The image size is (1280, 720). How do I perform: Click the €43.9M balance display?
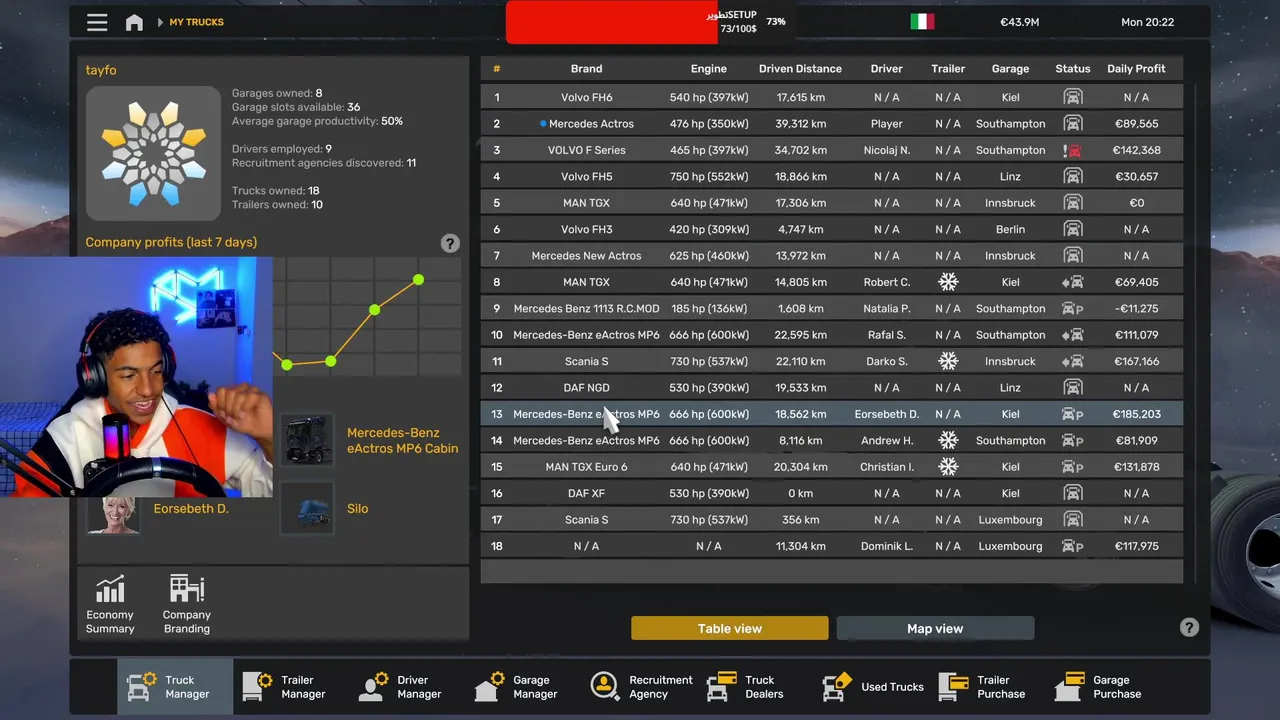click(x=1019, y=22)
